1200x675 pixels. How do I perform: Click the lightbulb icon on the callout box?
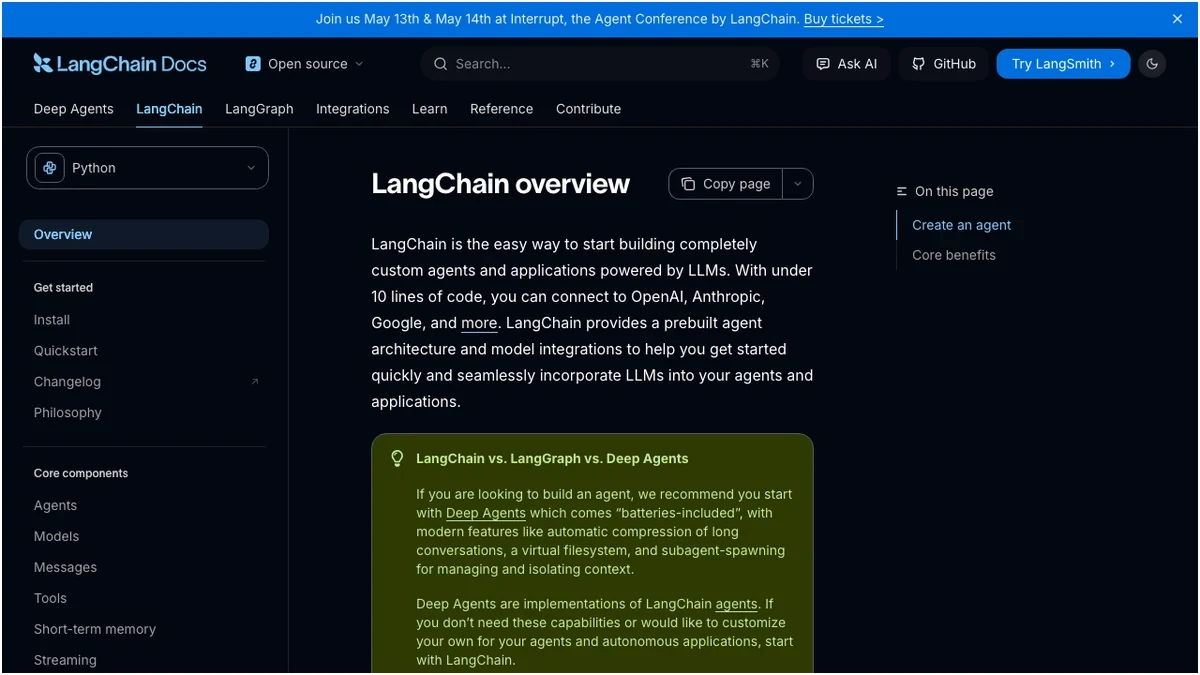[x=396, y=457]
